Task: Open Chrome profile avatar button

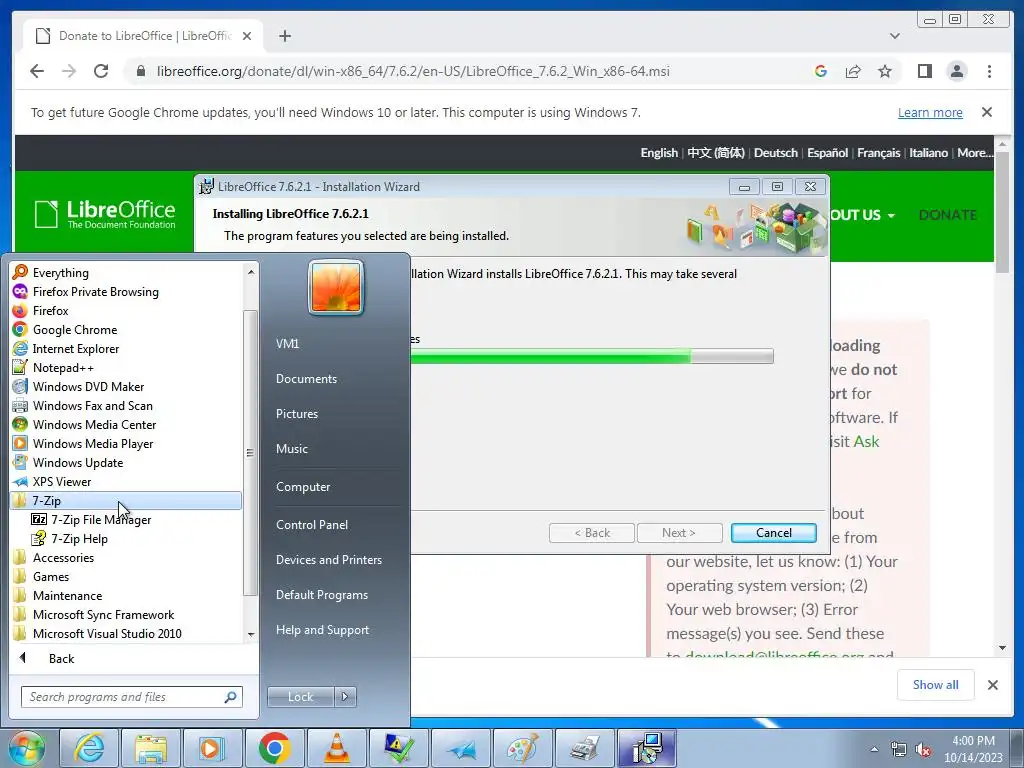Action: coord(957,71)
